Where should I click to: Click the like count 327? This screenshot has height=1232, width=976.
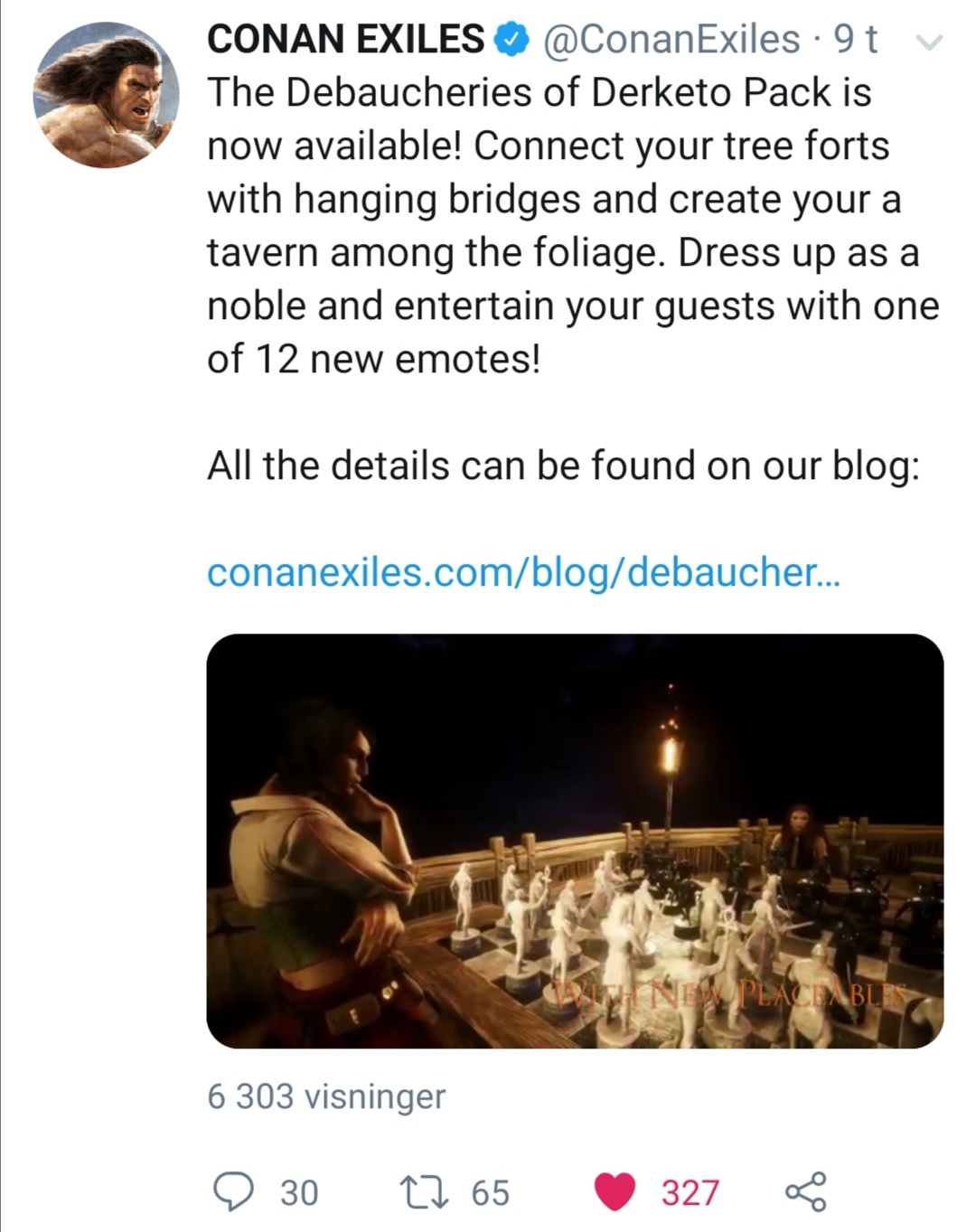click(x=690, y=1192)
